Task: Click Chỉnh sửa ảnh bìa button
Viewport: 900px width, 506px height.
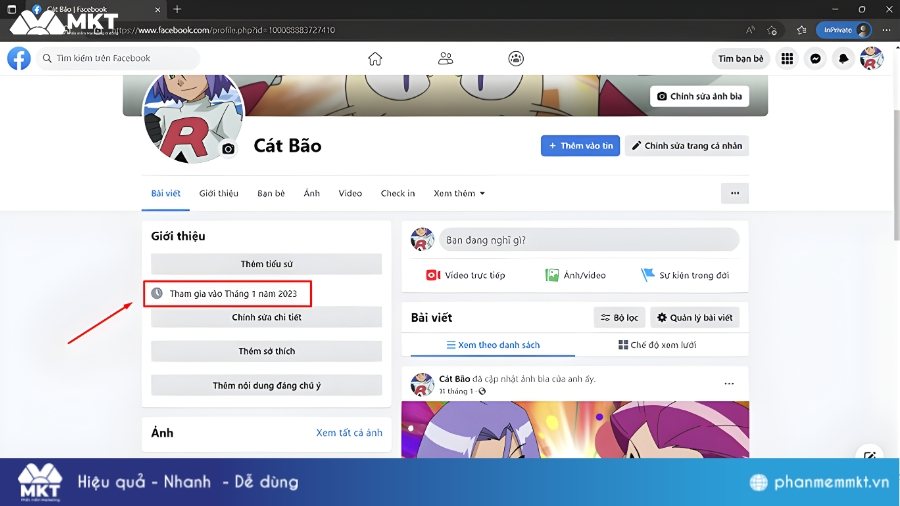Action: point(700,96)
